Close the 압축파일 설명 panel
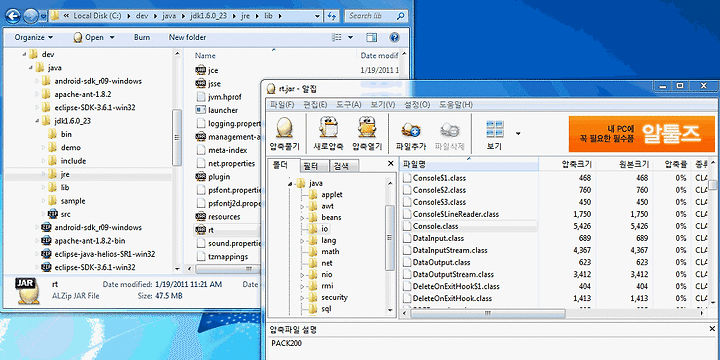720x360 pixels. point(712,329)
